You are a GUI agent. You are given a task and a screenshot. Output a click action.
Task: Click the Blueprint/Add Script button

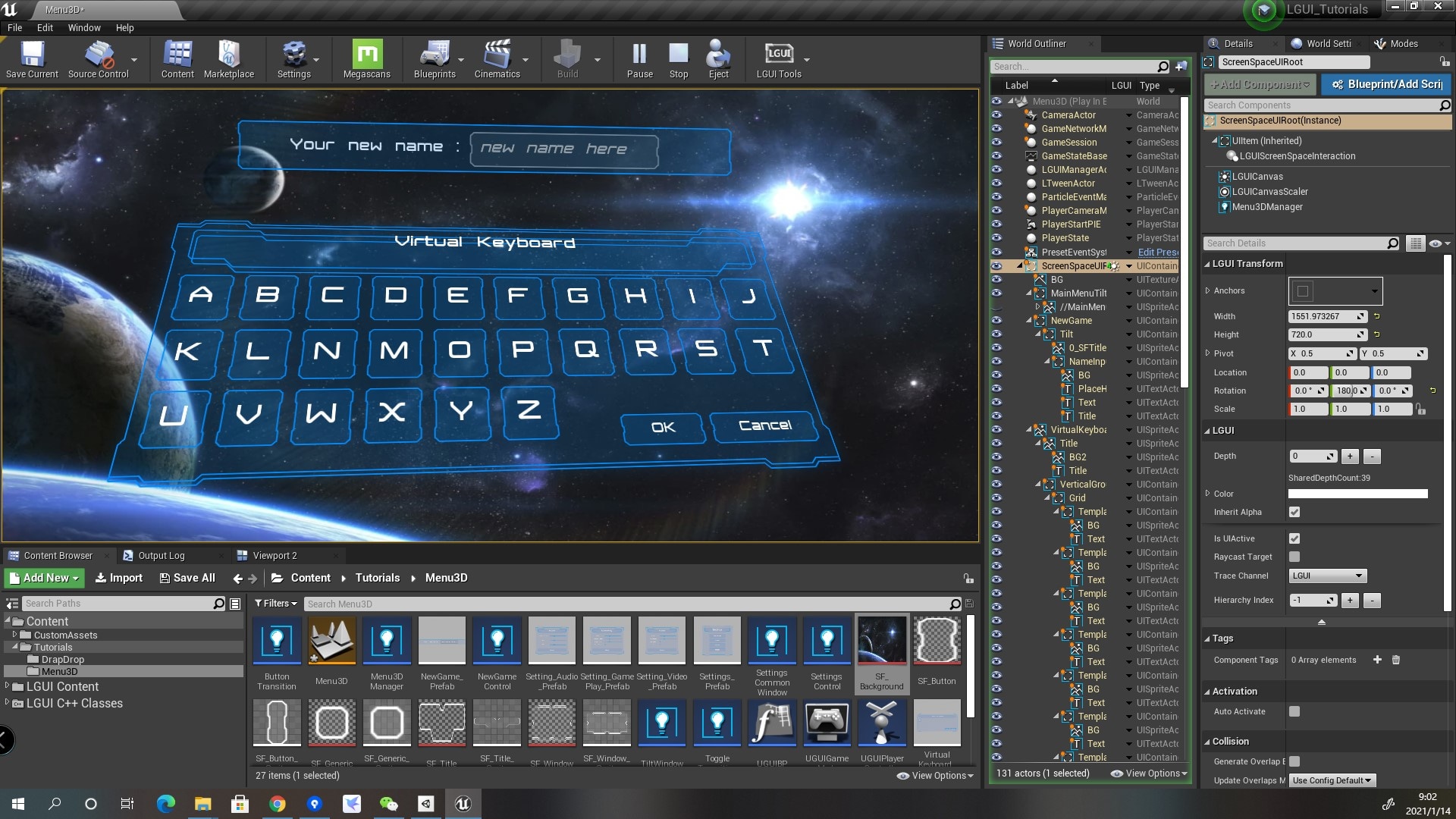[x=1386, y=84]
